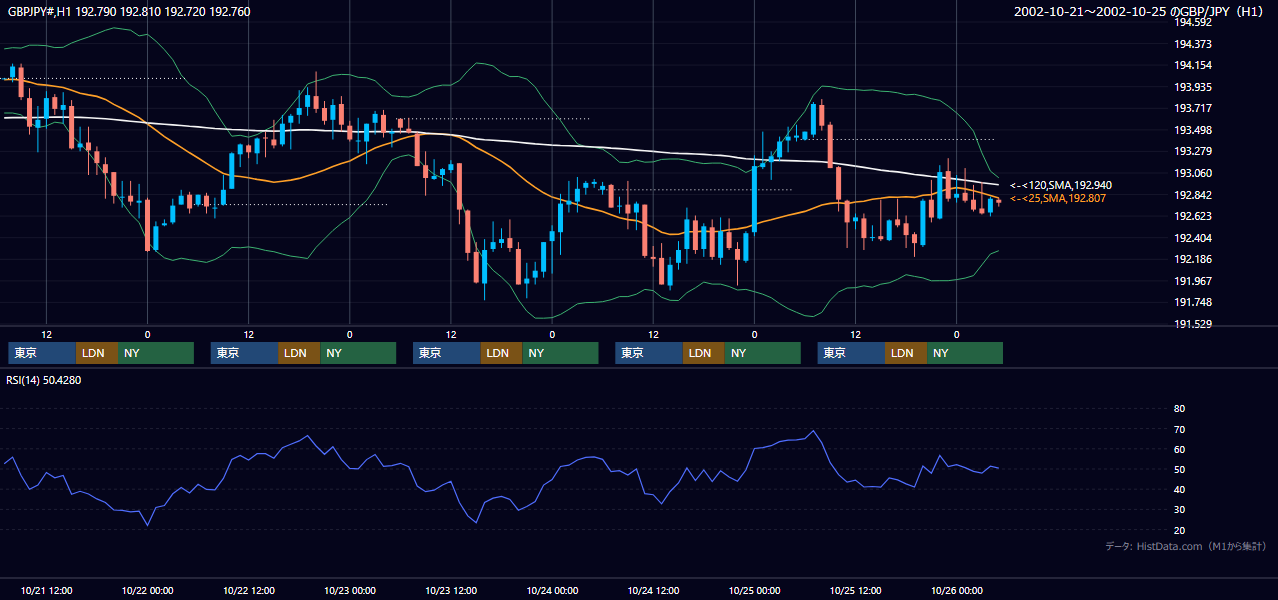Click the 25 SMA label reading 192.807

(1058, 199)
